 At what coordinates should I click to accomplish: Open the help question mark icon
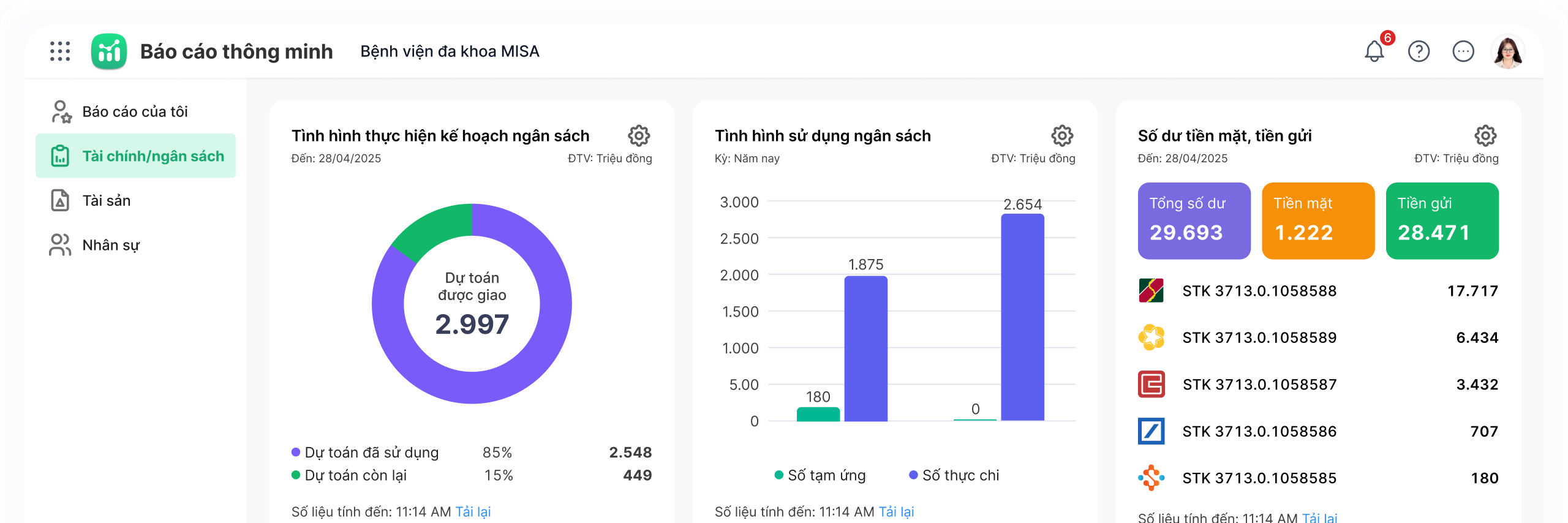click(1419, 51)
